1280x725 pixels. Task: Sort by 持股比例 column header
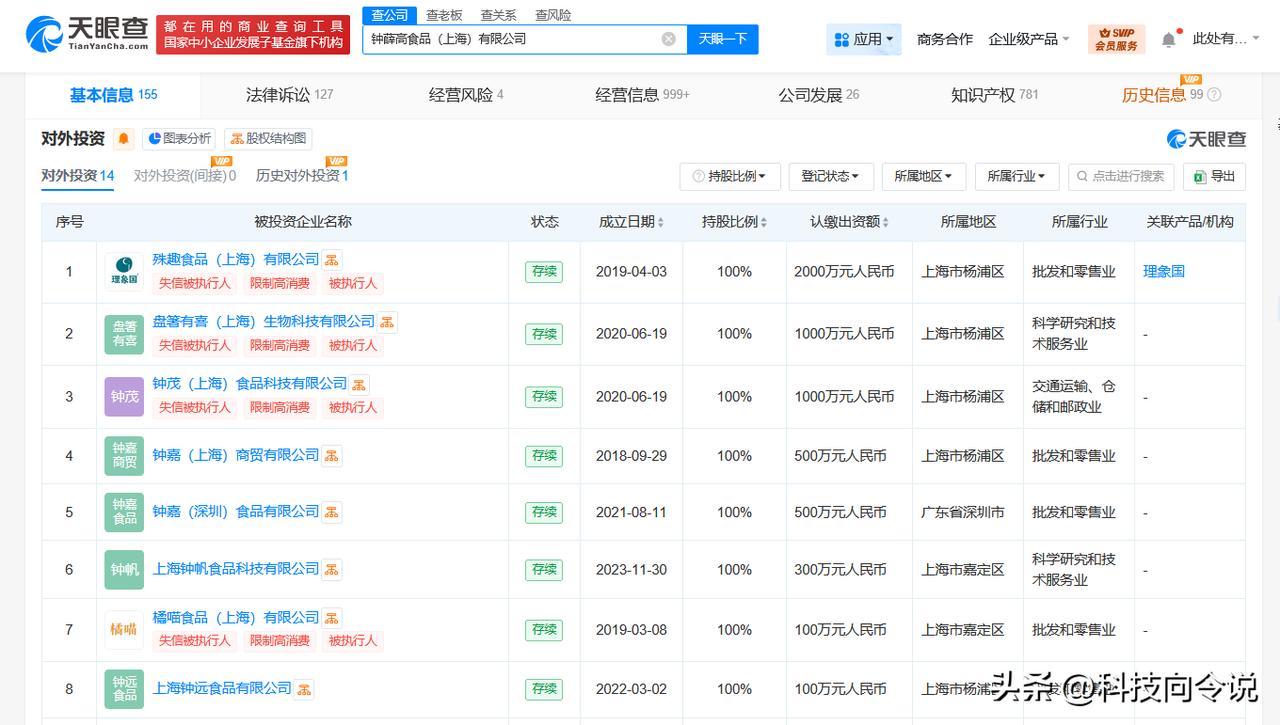734,222
